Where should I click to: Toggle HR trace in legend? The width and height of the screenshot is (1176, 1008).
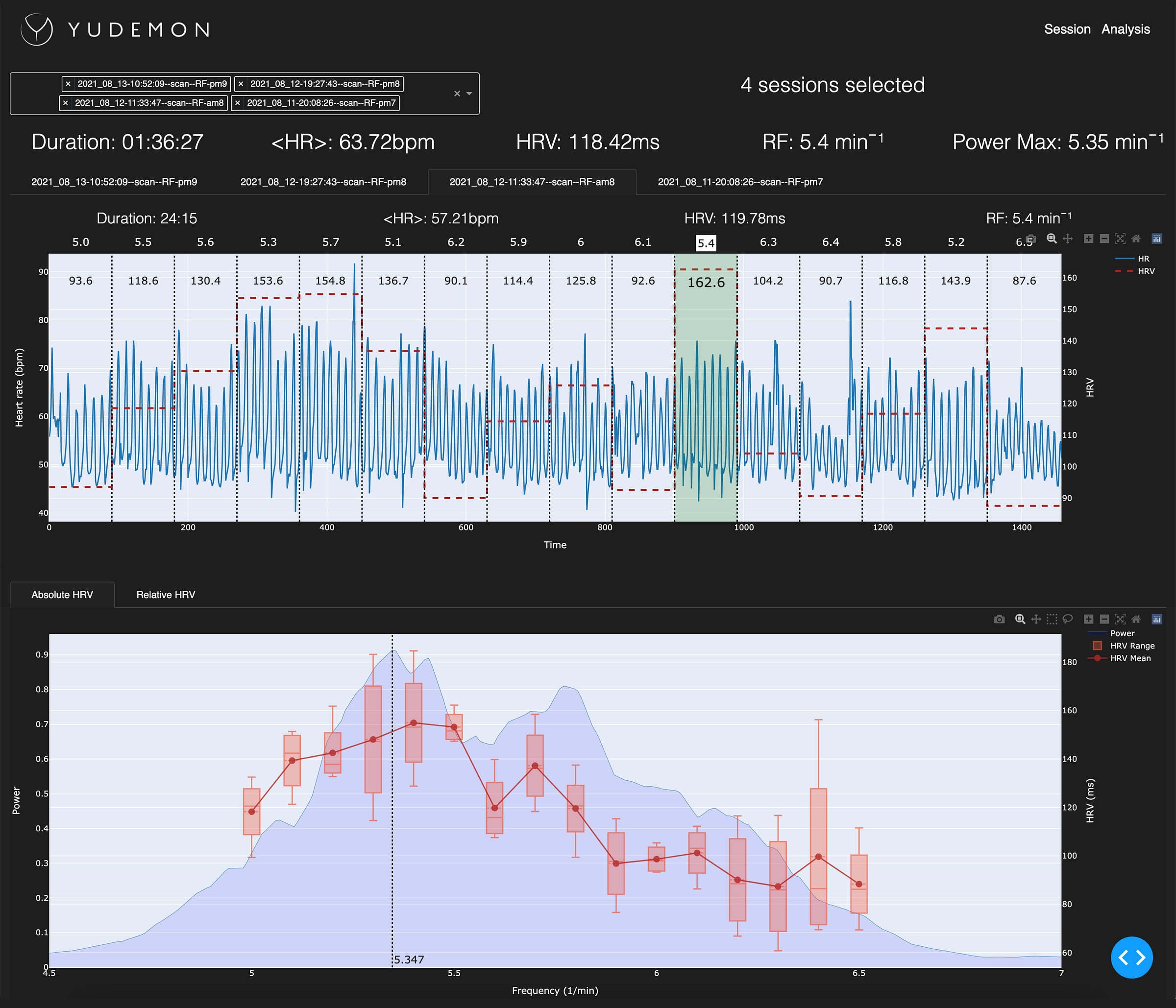click(1132, 259)
